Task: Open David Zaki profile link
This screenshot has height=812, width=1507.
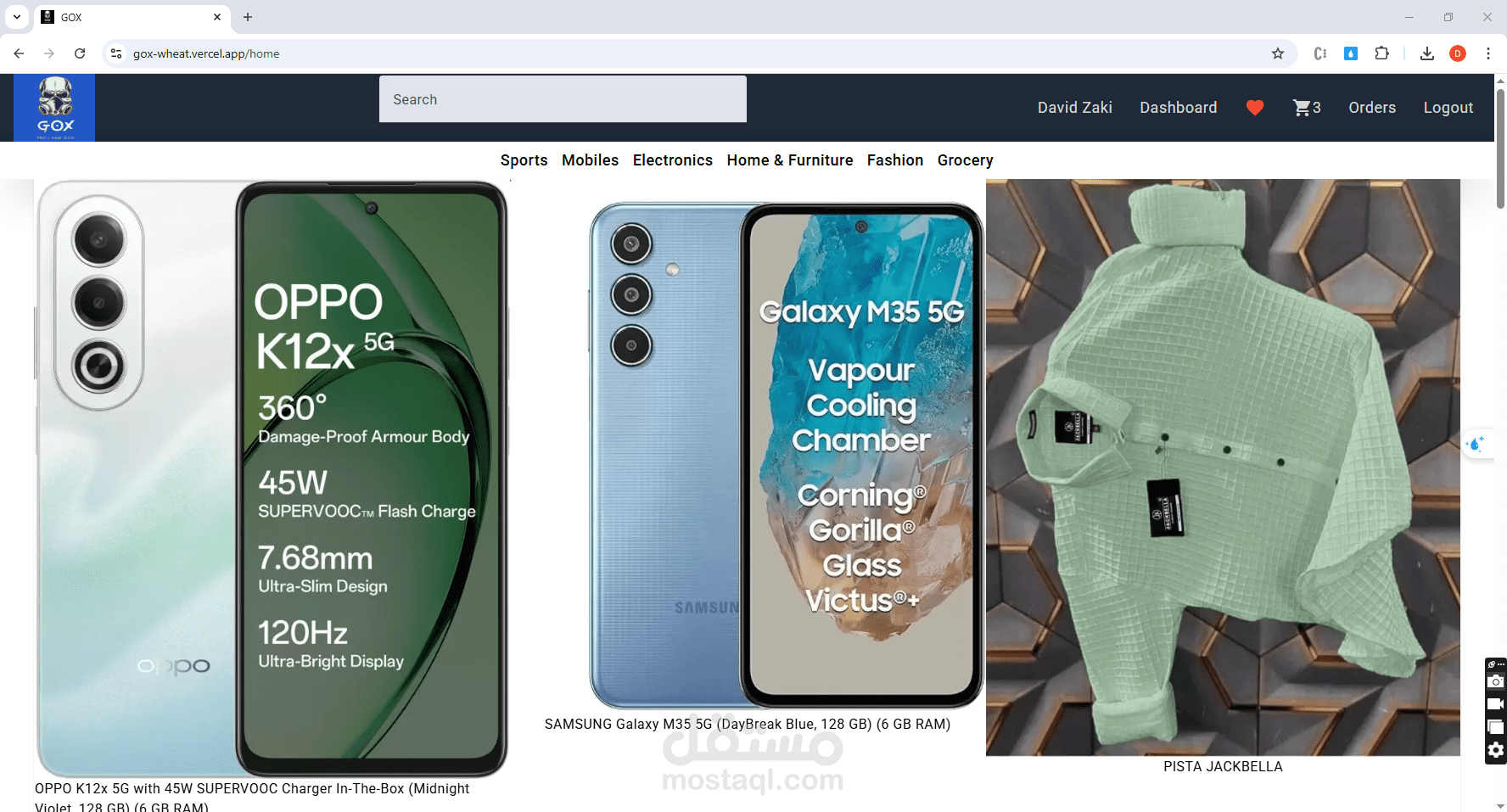Action: click(x=1075, y=108)
